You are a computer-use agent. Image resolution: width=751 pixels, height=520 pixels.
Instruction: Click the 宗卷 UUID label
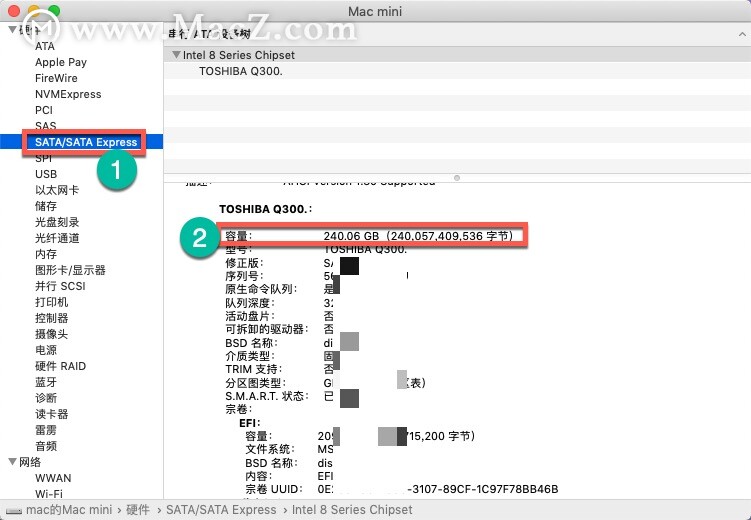coord(274,489)
